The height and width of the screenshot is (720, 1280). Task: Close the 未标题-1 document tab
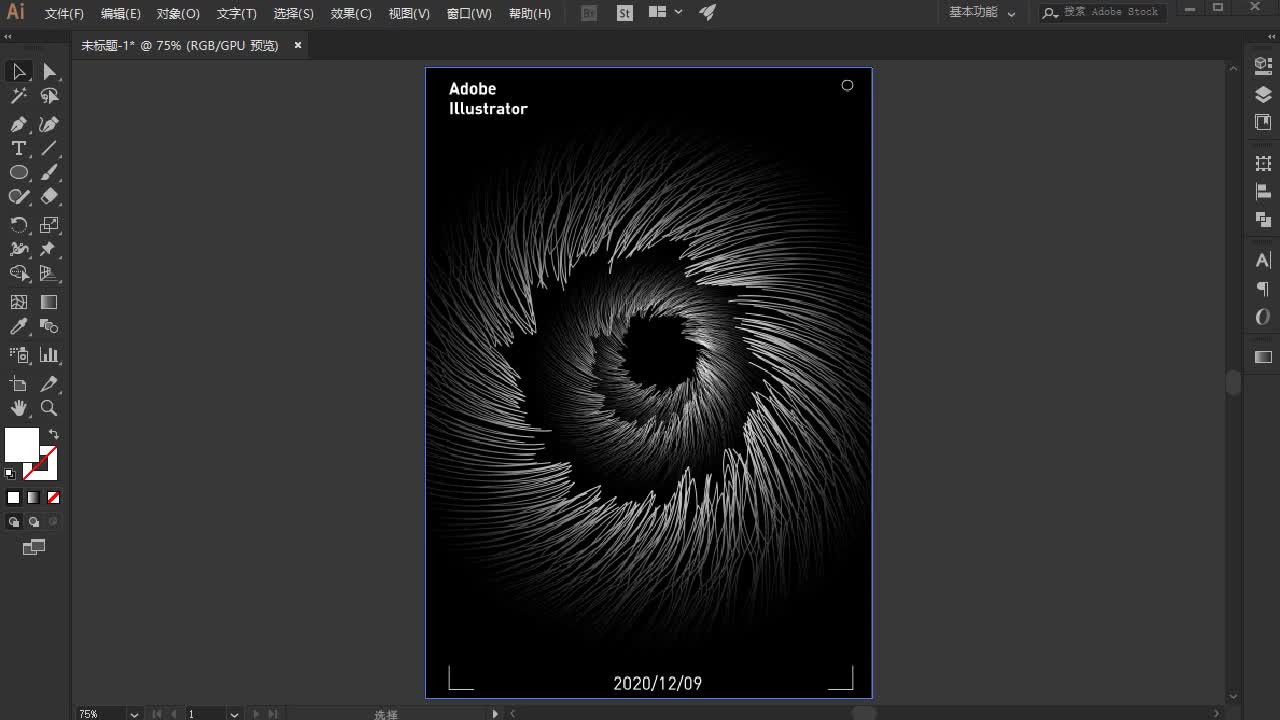pyautogui.click(x=298, y=45)
